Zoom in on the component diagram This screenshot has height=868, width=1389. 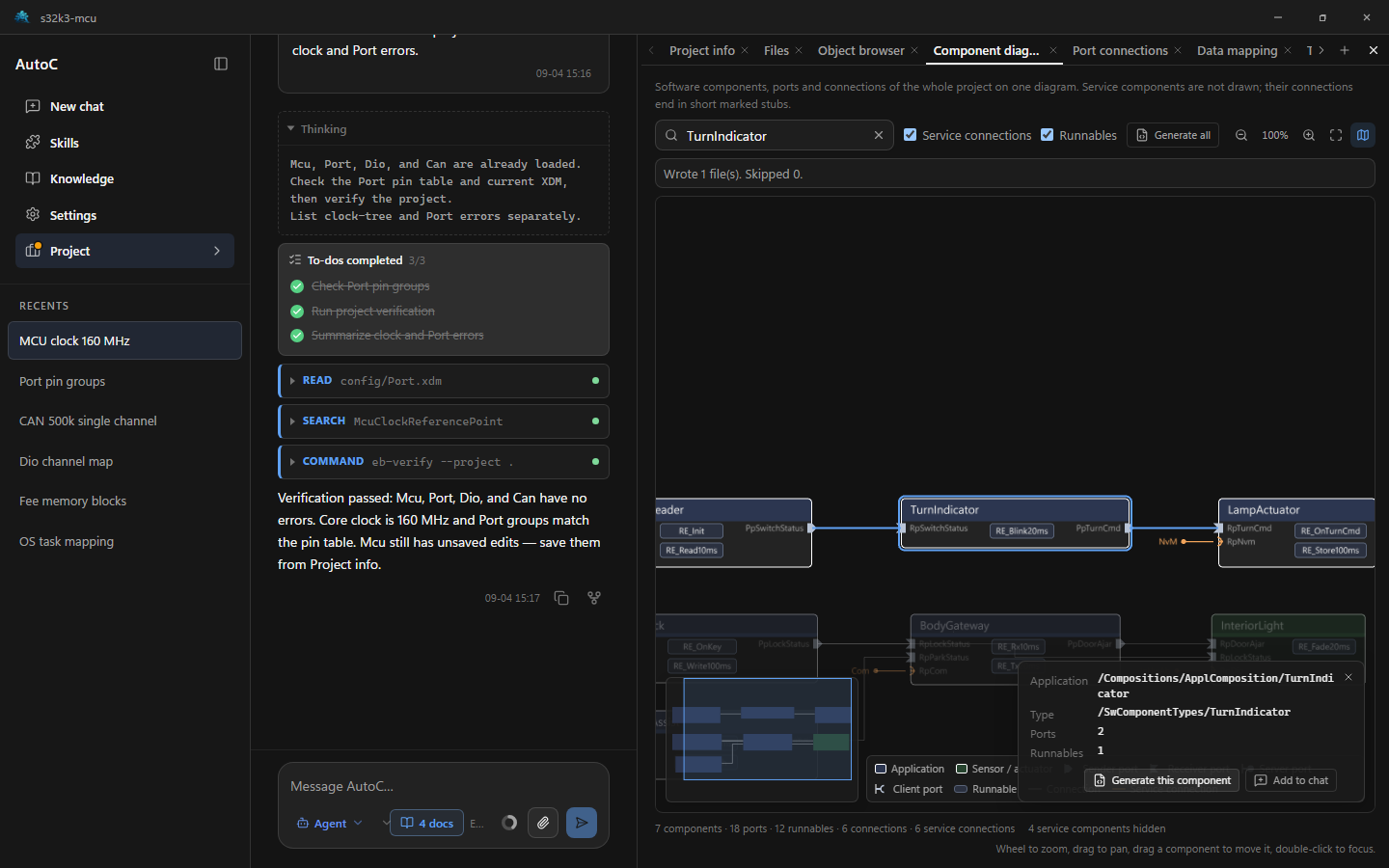[1309, 135]
